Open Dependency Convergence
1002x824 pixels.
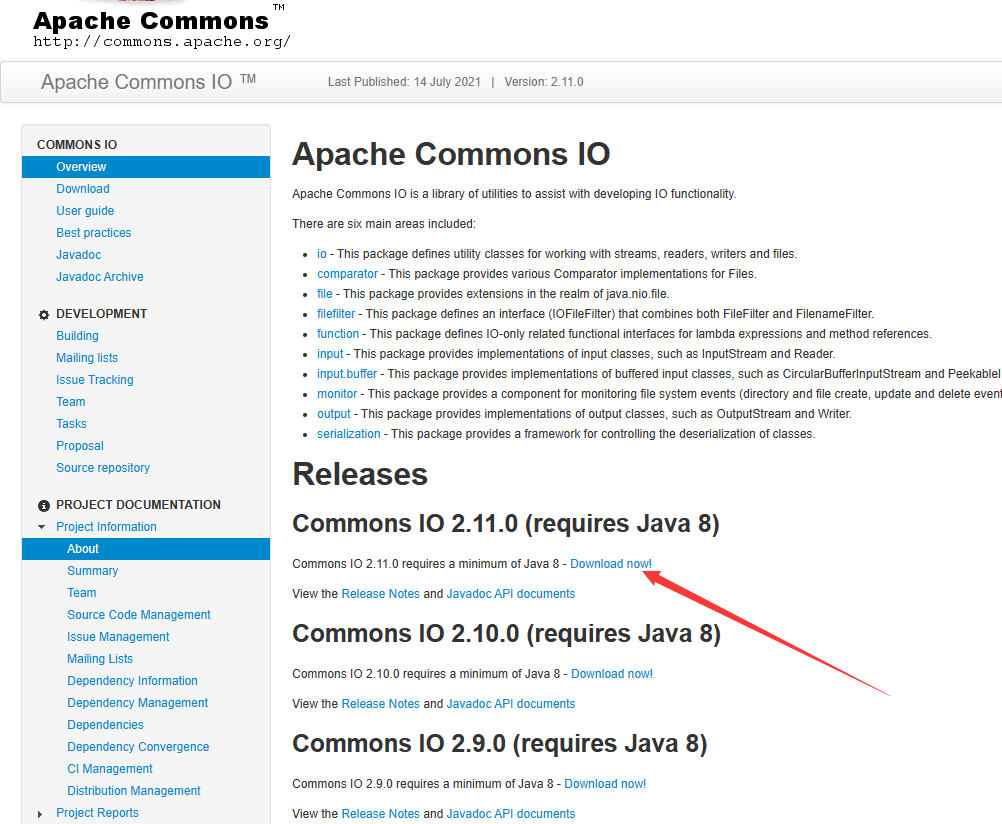pos(138,747)
